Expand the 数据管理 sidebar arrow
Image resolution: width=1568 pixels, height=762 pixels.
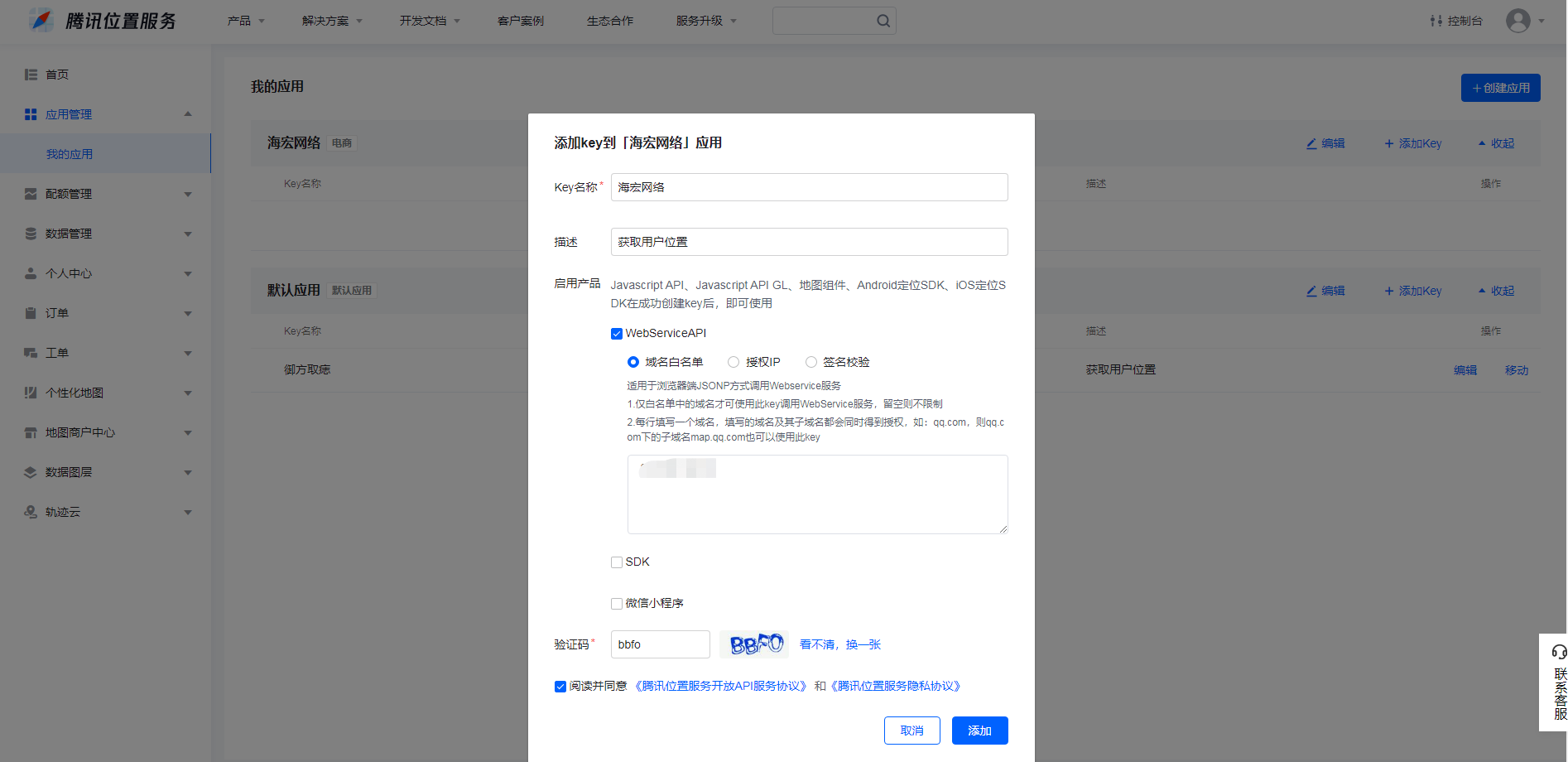tap(188, 234)
